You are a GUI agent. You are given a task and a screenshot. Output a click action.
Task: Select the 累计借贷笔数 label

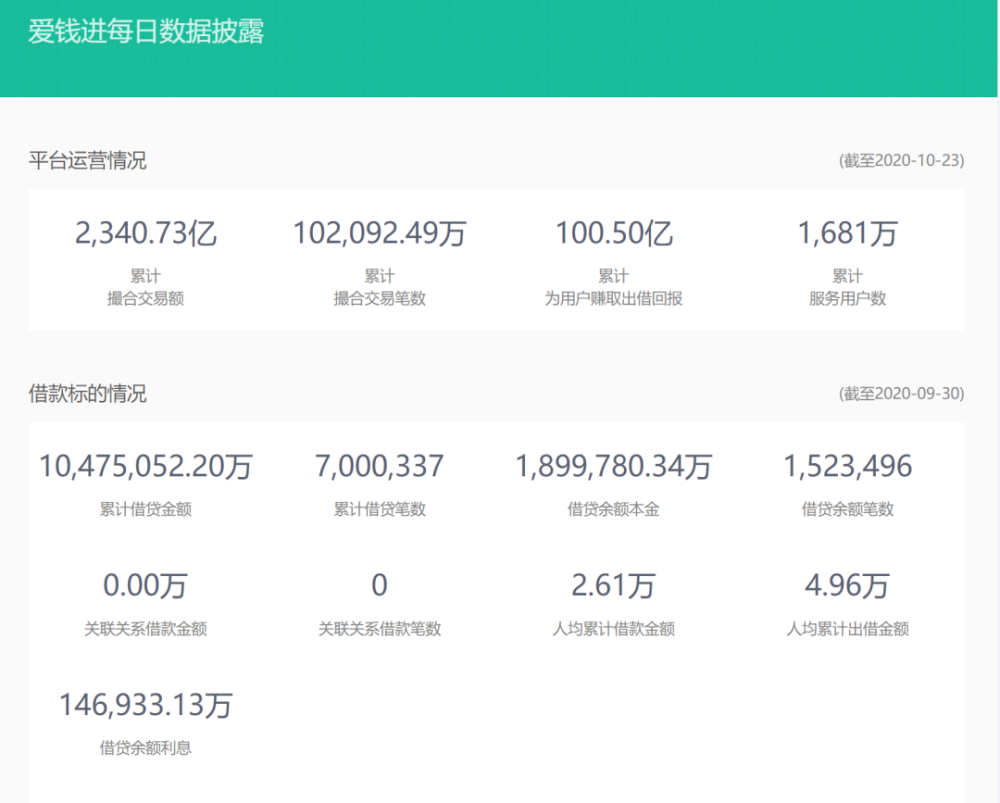tap(379, 509)
